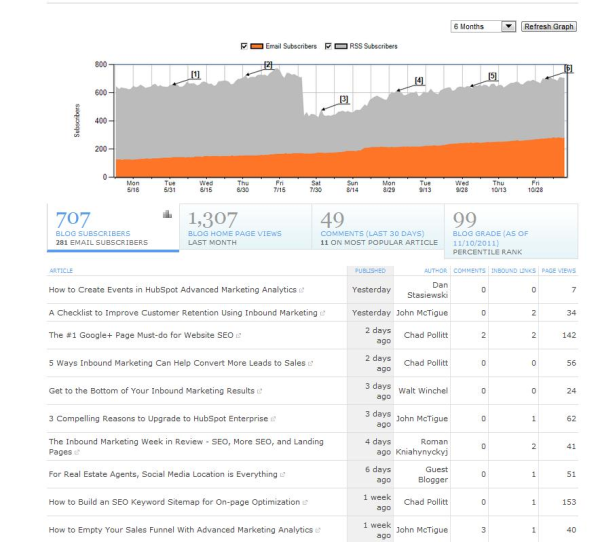This screenshot has width=600, height=542.
Task: Click graph annotation marker [3]
Action: coord(343,99)
